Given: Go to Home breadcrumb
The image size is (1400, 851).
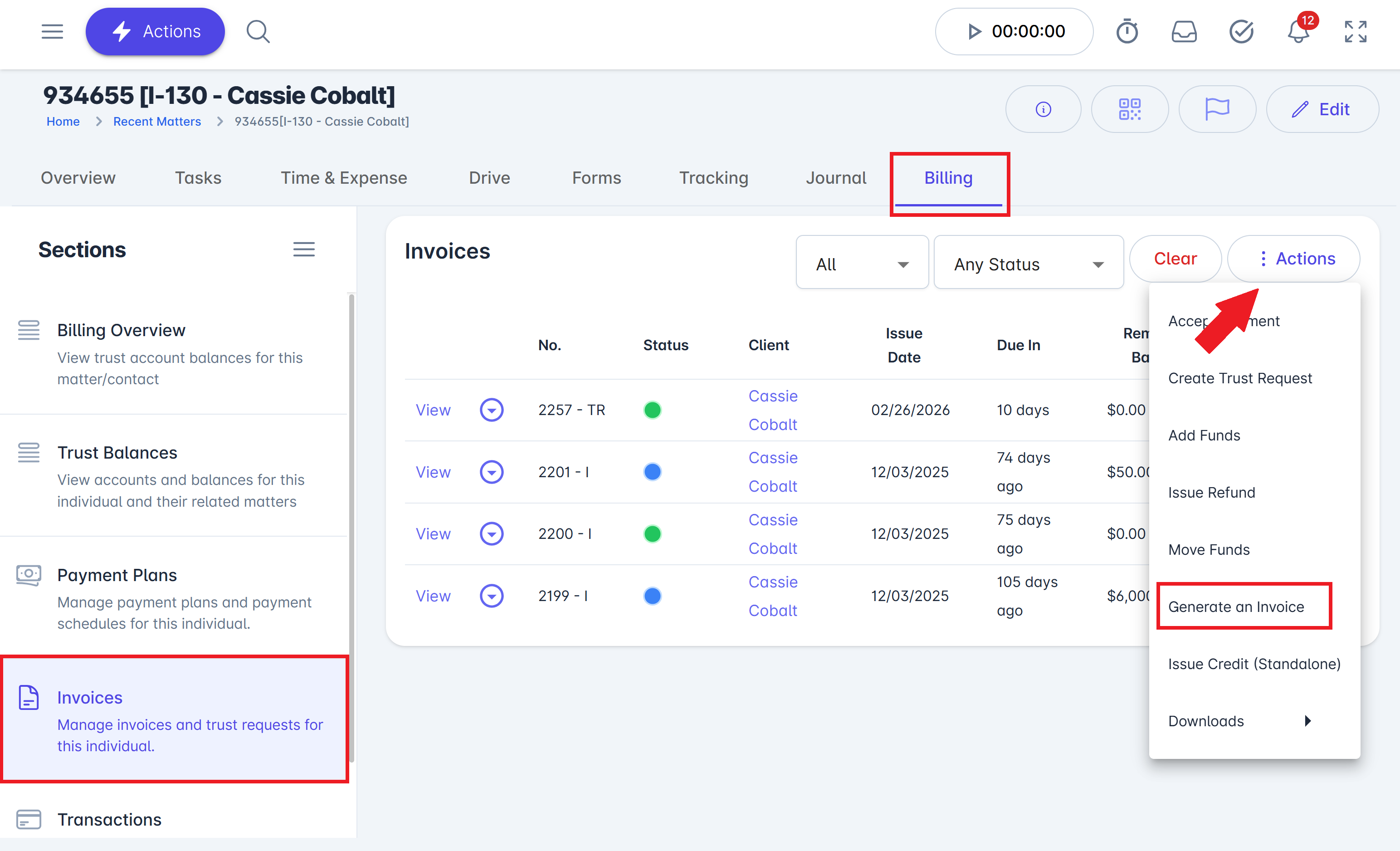Looking at the screenshot, I should point(63,121).
